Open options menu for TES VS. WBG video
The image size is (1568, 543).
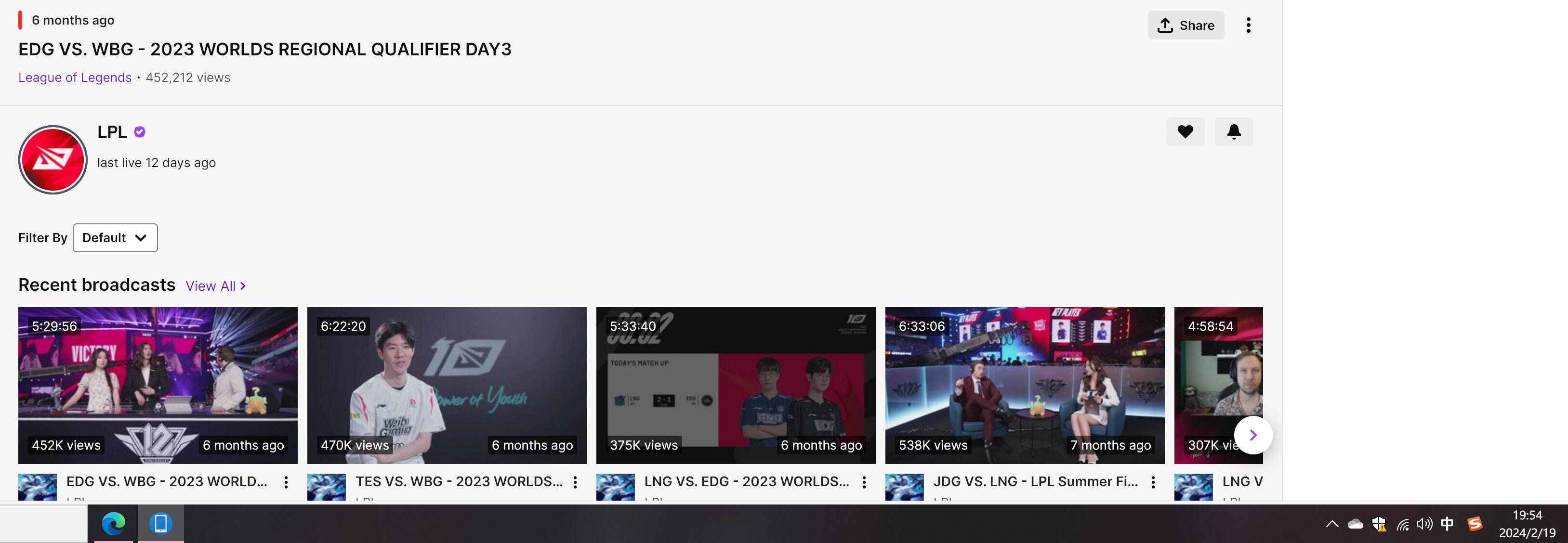click(x=575, y=482)
